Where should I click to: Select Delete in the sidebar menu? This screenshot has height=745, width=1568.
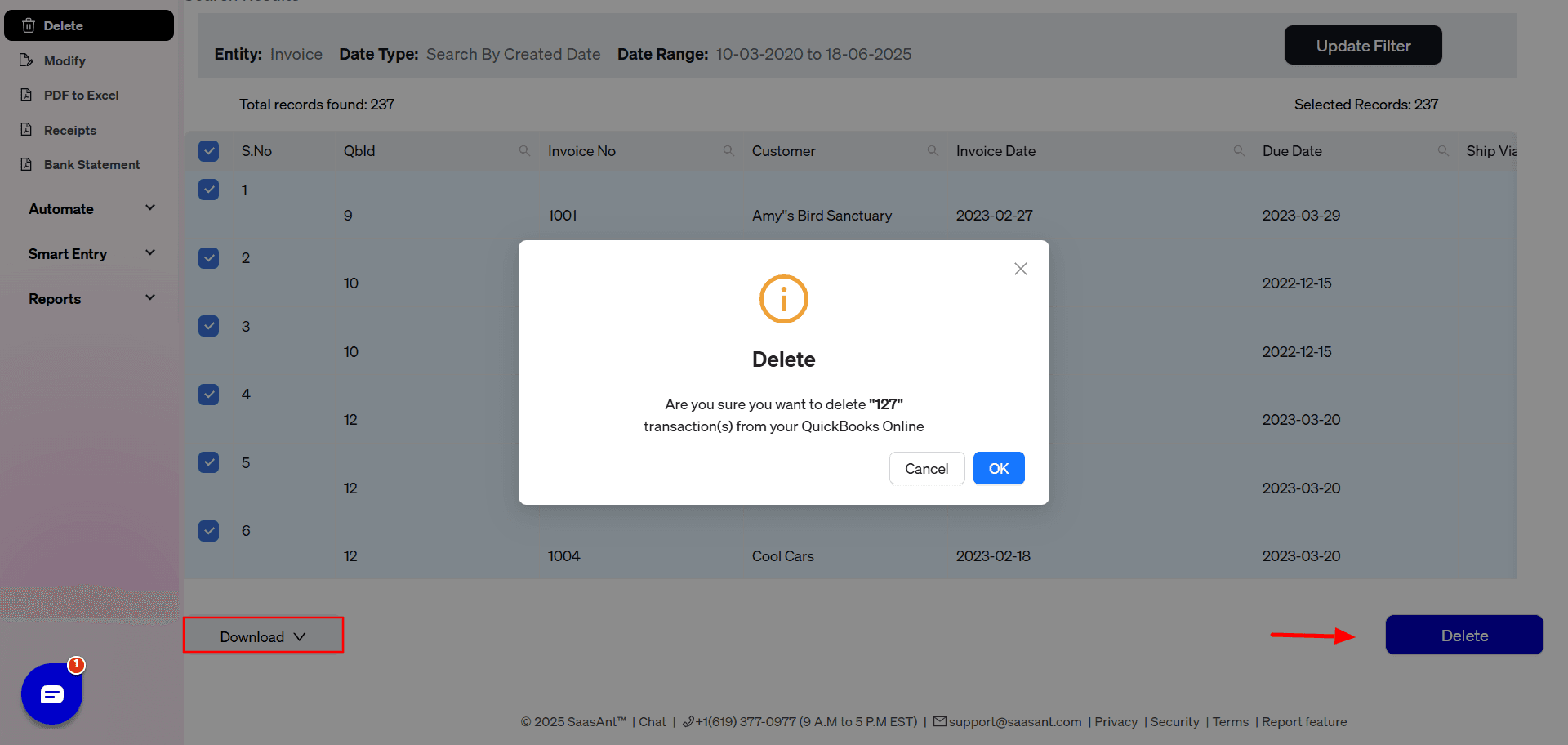[x=89, y=25]
